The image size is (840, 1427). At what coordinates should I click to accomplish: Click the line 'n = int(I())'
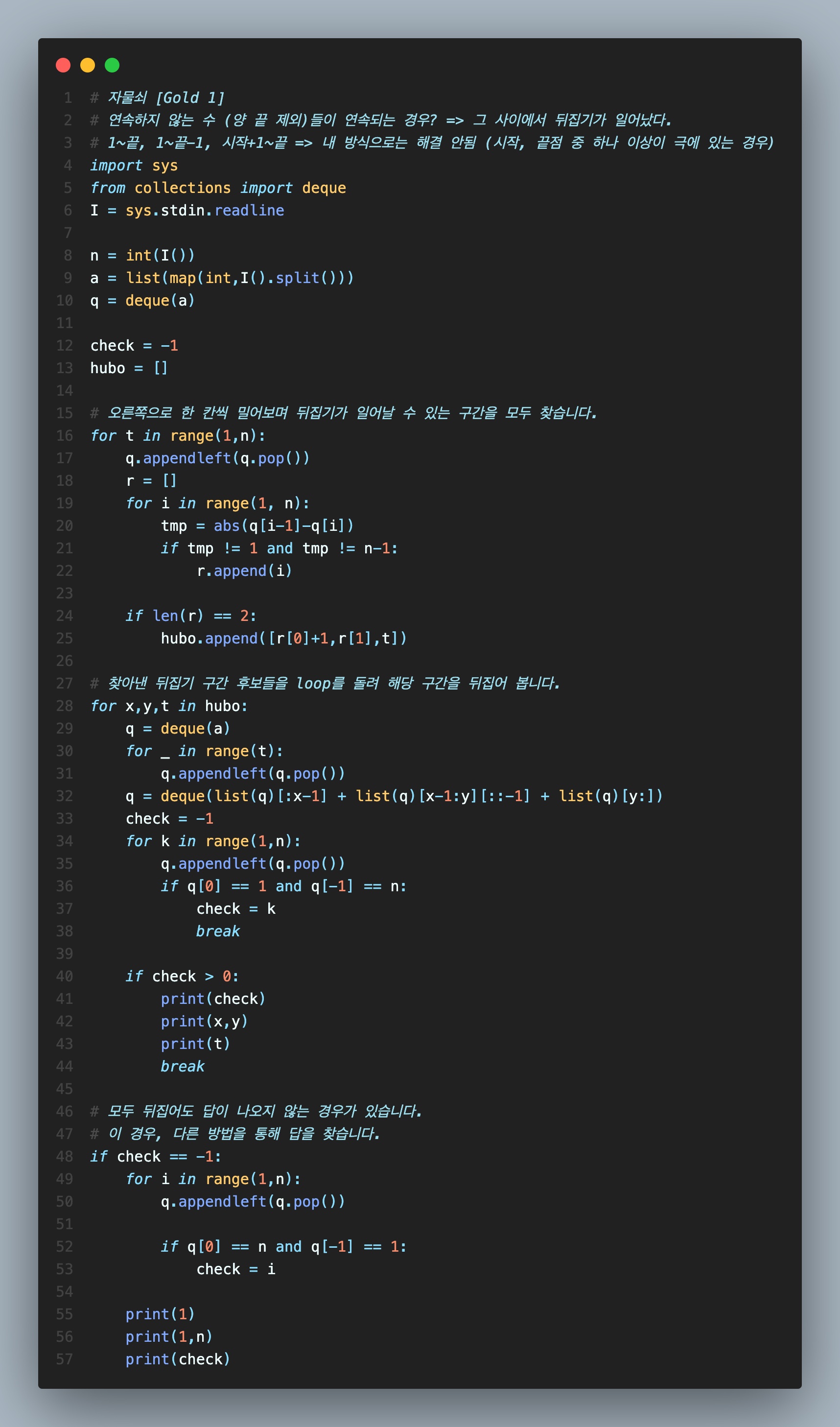tap(142, 256)
